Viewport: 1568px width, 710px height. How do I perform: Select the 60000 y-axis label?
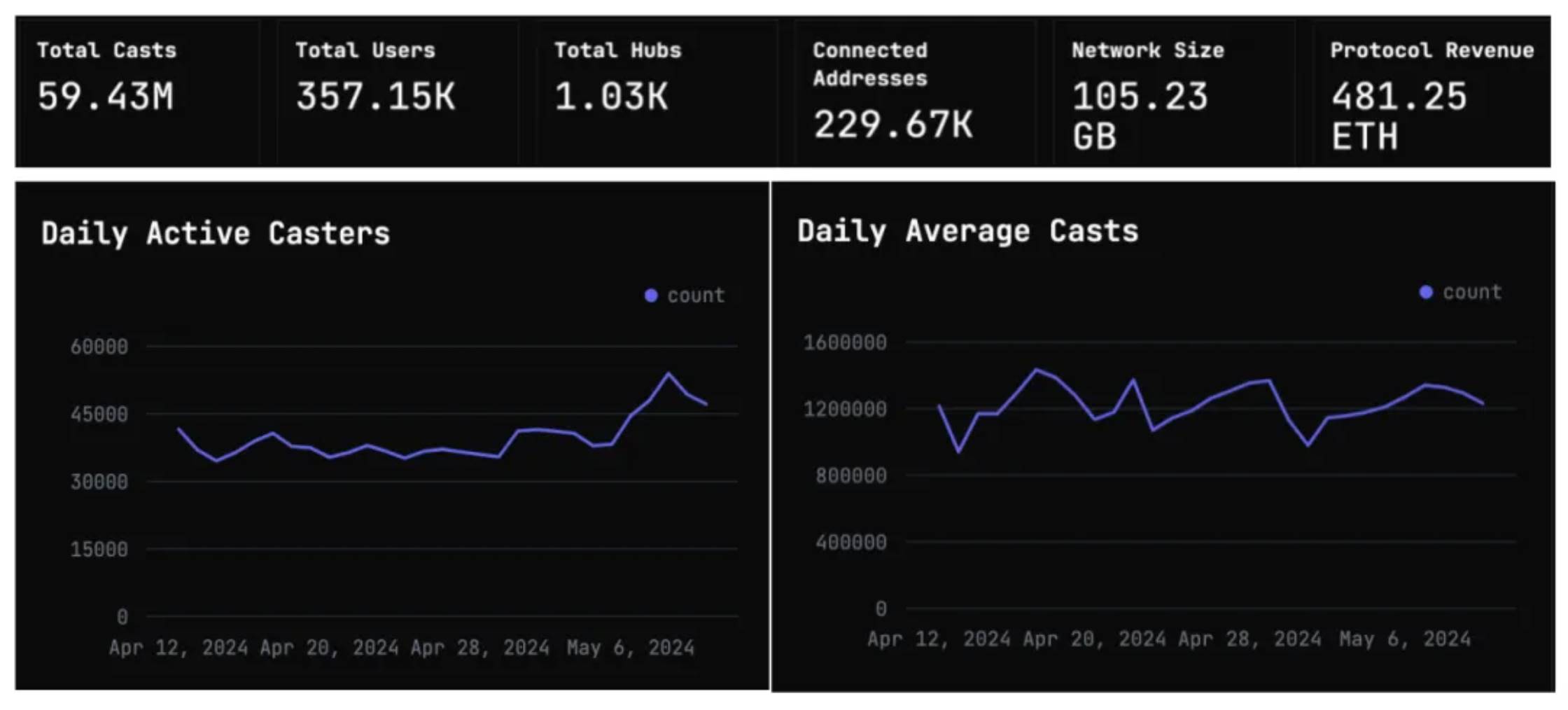[99, 347]
